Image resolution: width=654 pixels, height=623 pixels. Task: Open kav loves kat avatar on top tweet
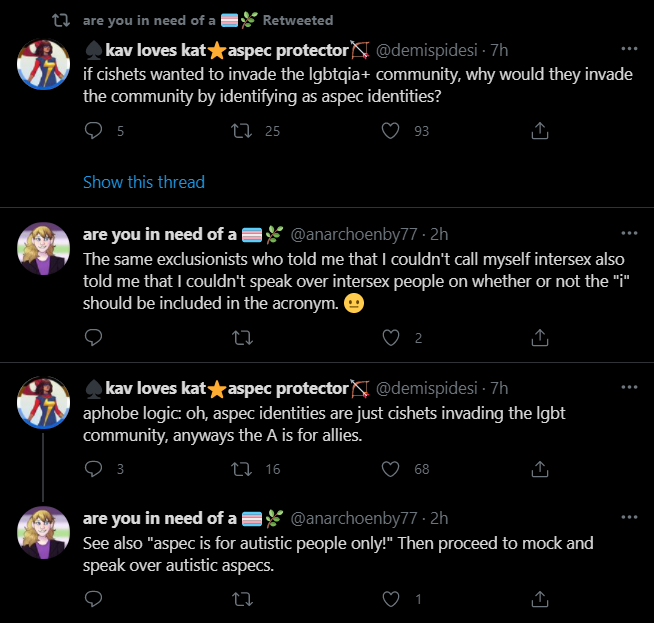(x=43, y=64)
